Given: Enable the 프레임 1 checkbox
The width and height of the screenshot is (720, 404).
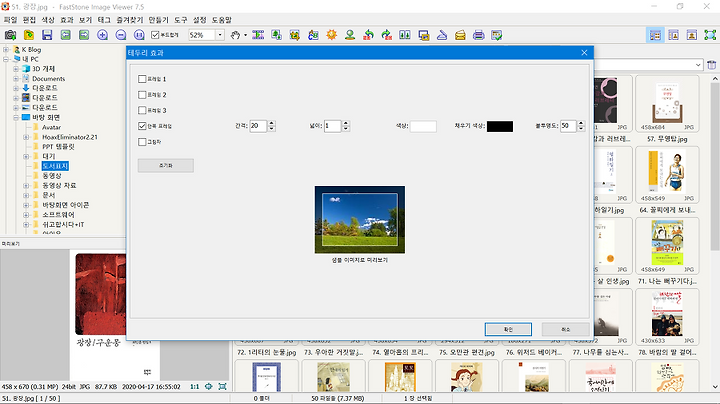Looking at the screenshot, I should 142,79.
